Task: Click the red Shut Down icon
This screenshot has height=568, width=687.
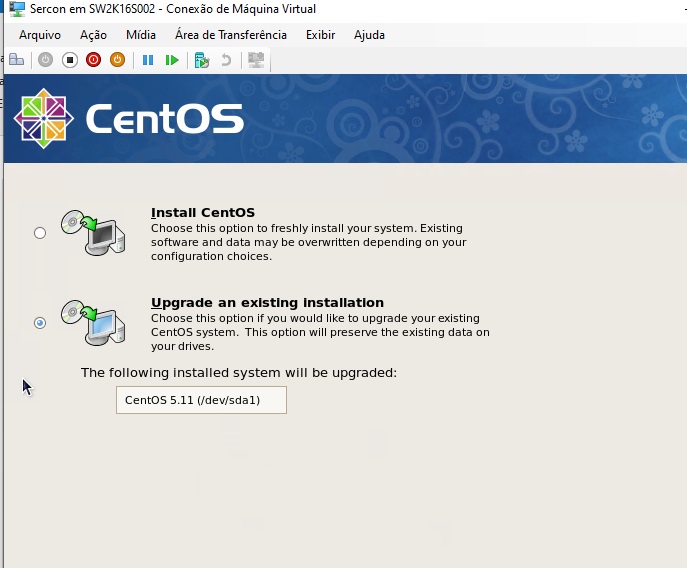Action: [93, 60]
